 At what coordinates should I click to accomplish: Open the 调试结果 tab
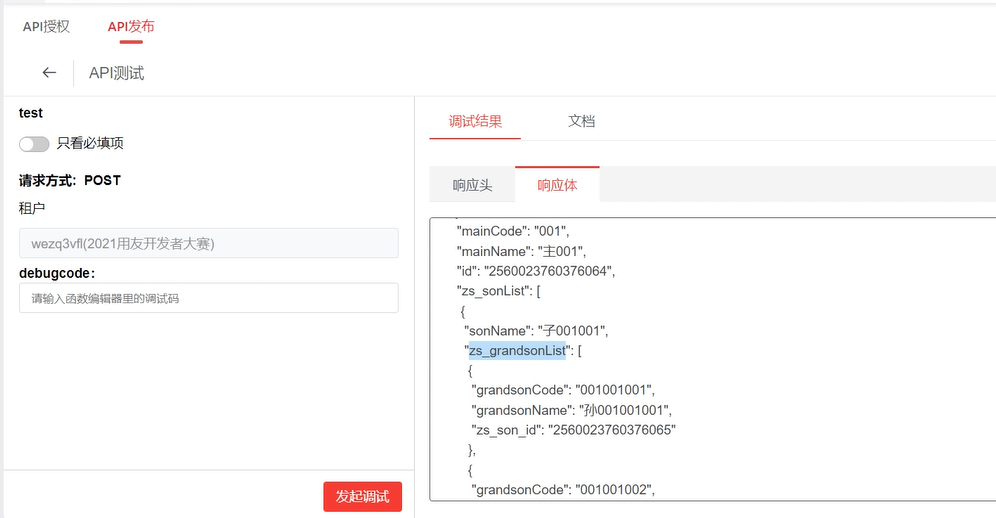475,121
